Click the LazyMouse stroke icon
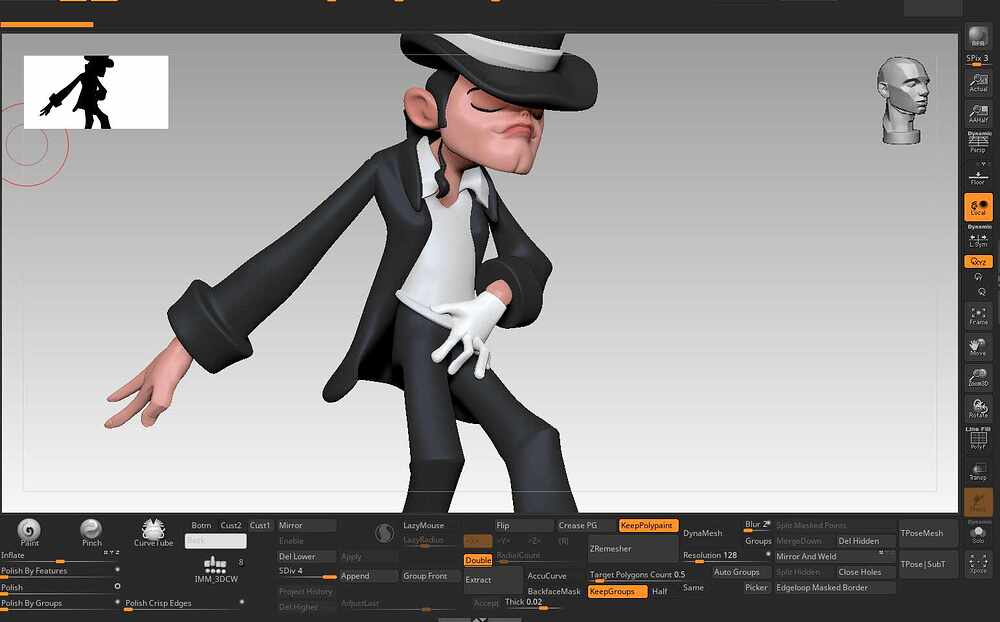Screen dimensions: 1000x622 click(385, 533)
